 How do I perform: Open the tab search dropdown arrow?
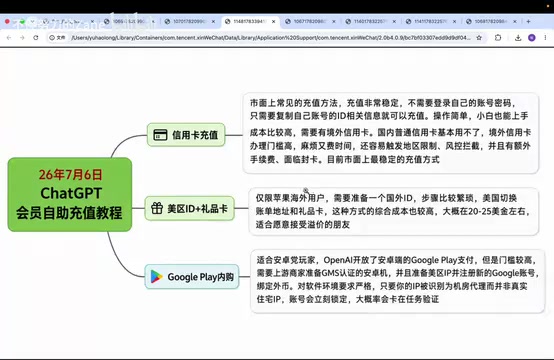pos(32,22)
